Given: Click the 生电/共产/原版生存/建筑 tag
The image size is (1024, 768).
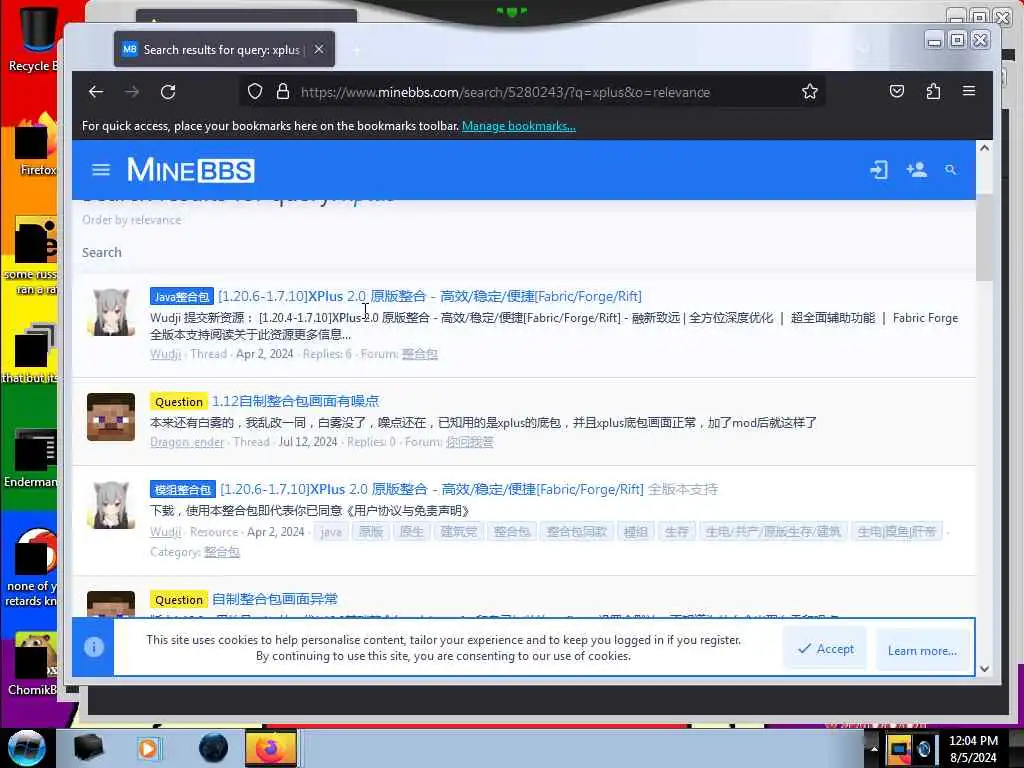Looking at the screenshot, I should click(773, 532).
